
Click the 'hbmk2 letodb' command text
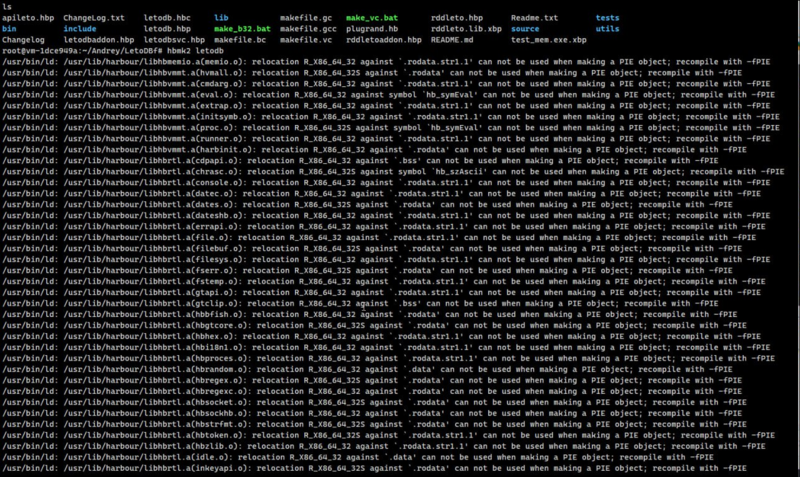pos(195,51)
